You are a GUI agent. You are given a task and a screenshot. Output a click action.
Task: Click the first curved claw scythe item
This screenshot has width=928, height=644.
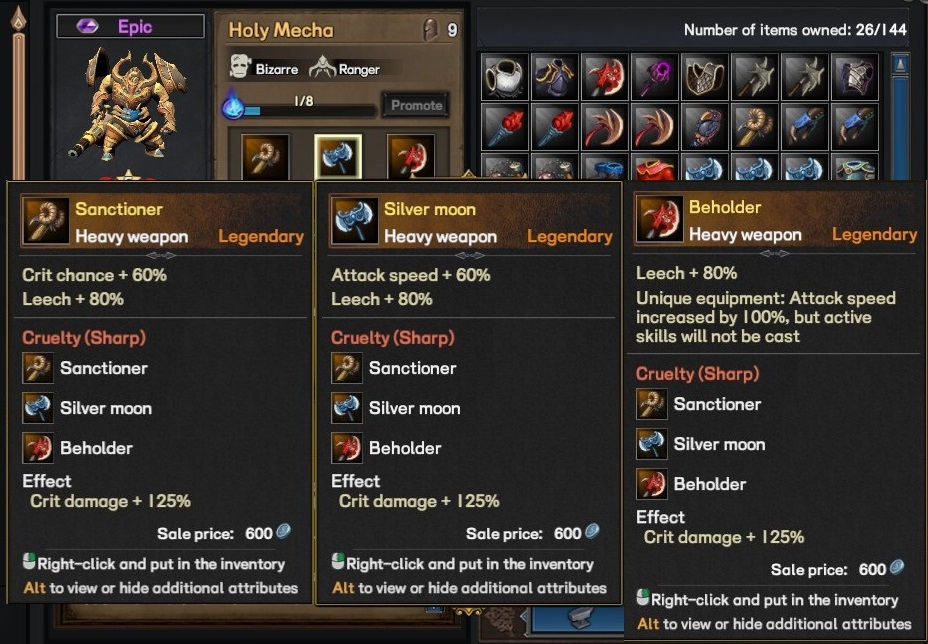(605, 127)
